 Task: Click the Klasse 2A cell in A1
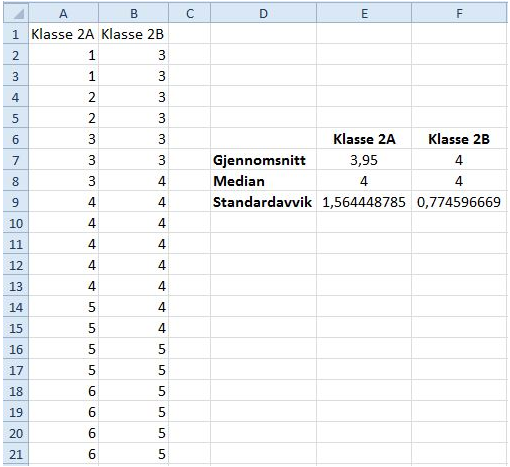tap(63, 34)
